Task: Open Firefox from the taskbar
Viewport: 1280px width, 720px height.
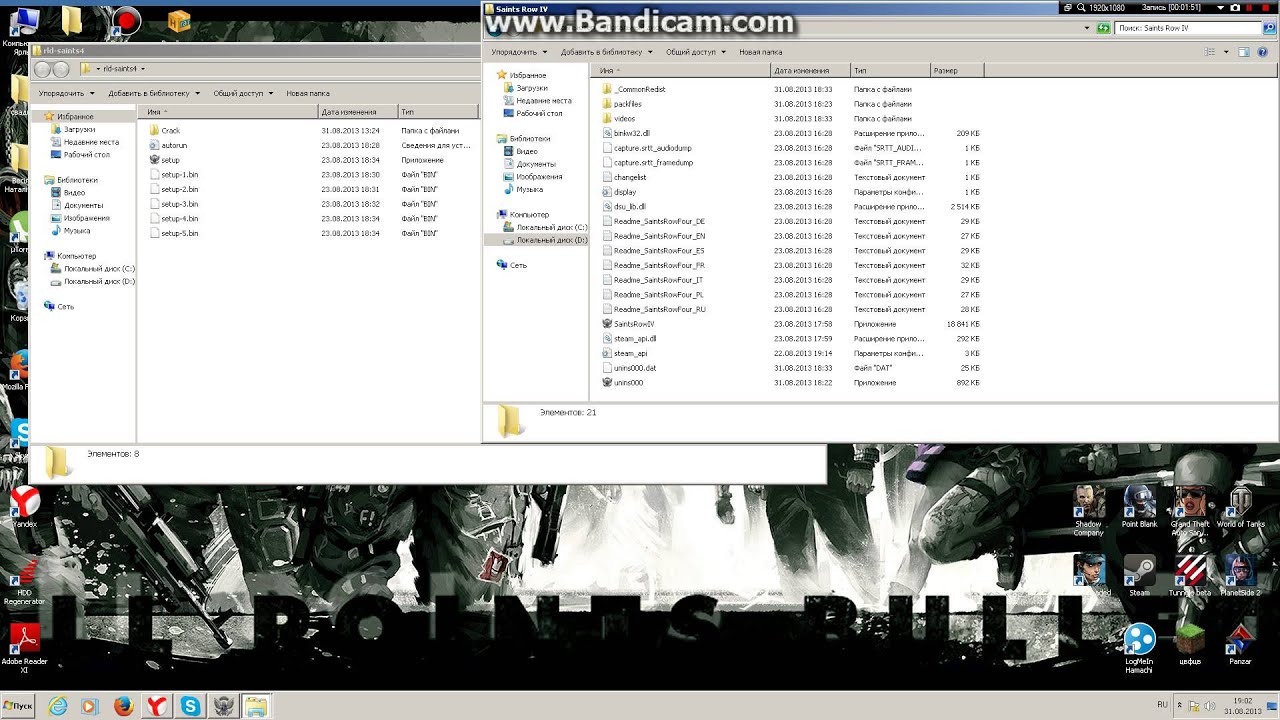Action: (x=124, y=706)
